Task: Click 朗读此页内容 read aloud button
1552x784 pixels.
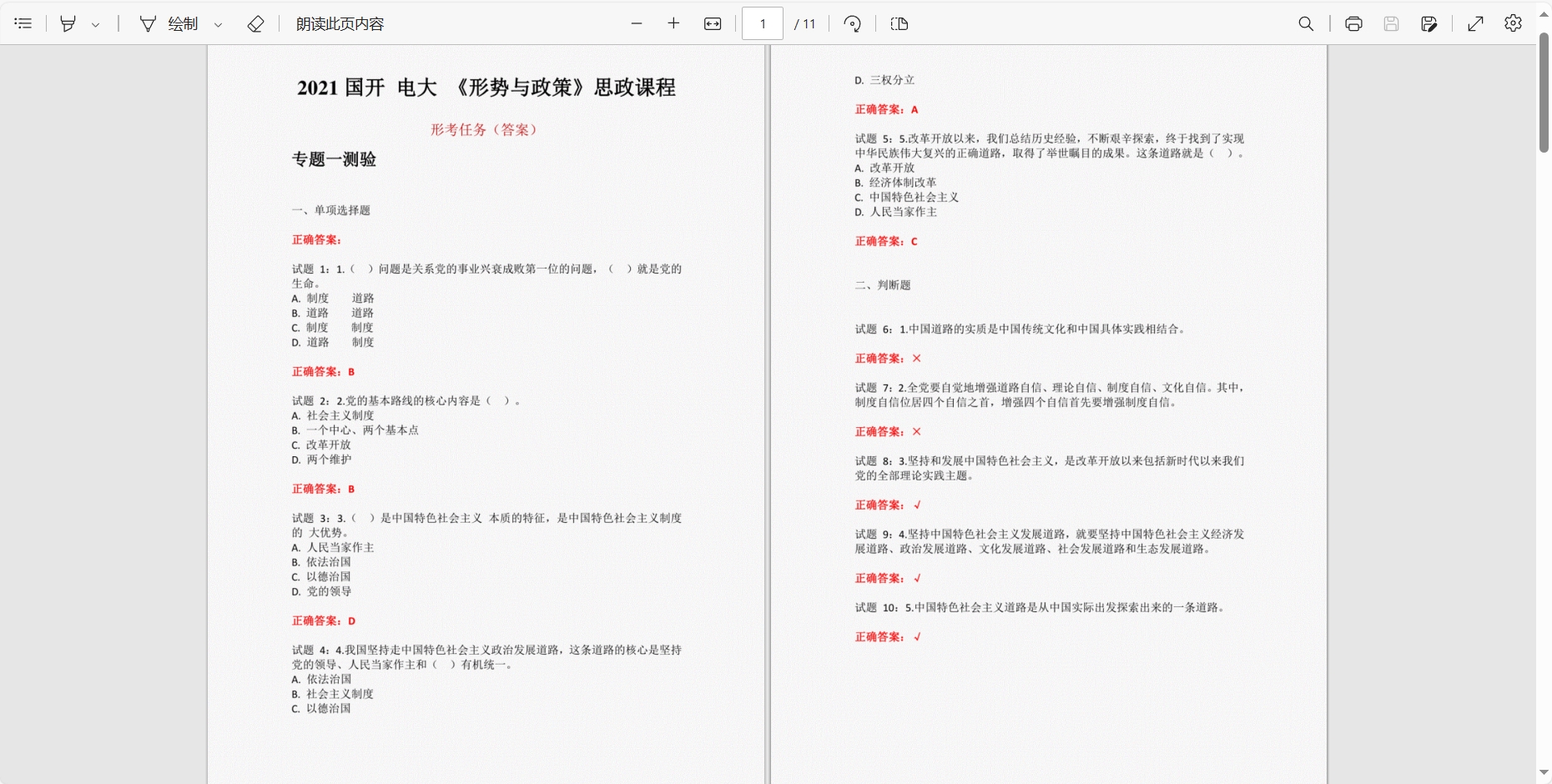Action: tap(340, 23)
